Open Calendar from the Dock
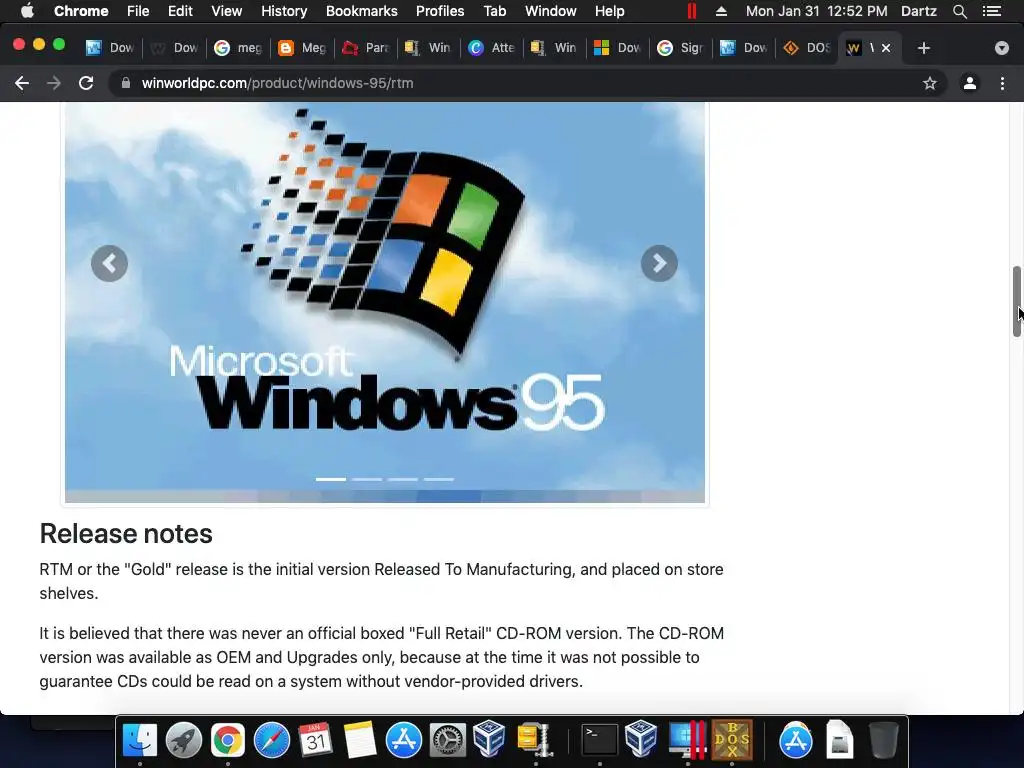The height and width of the screenshot is (768, 1024). point(315,740)
